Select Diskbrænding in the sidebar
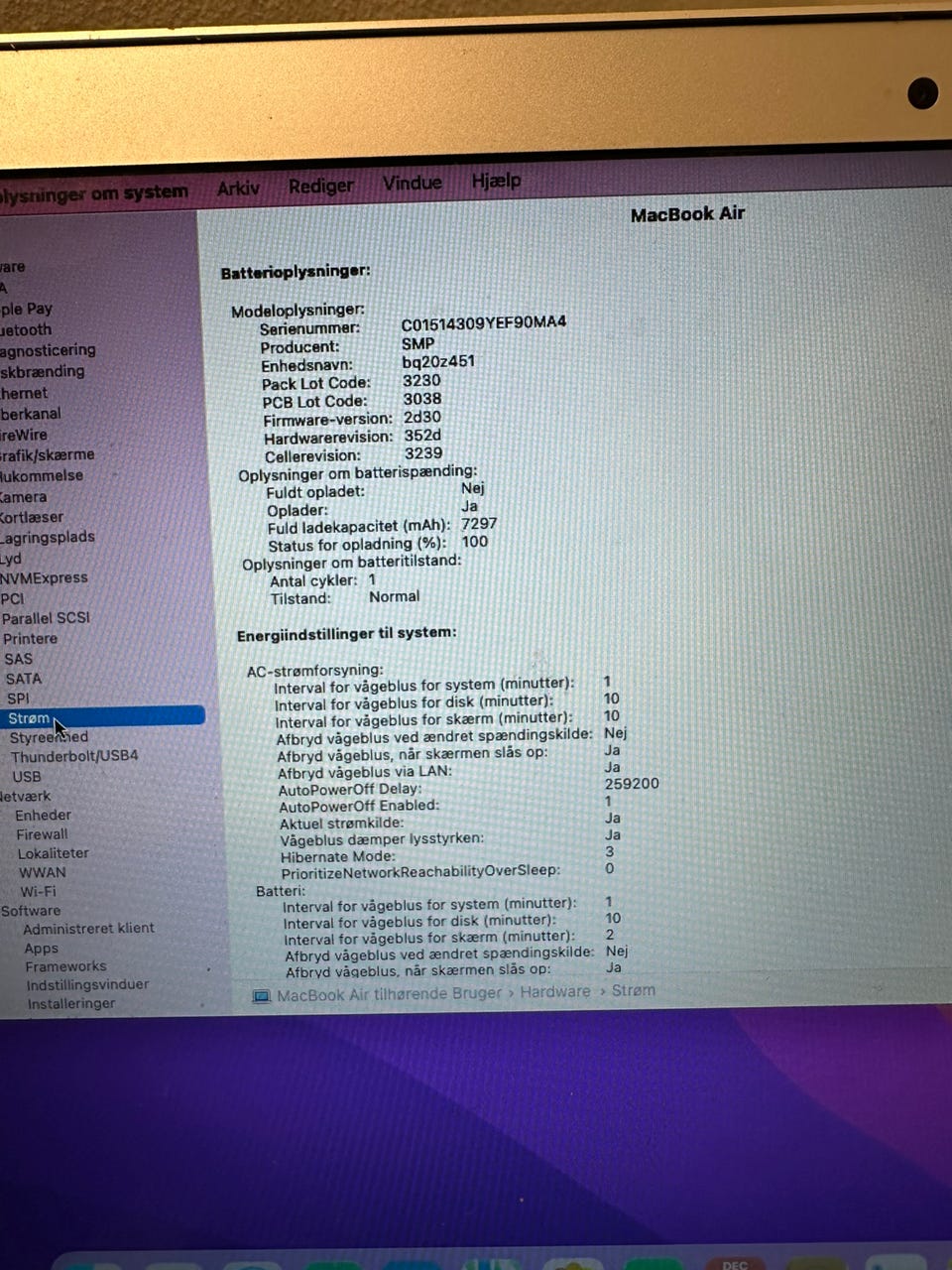Image resolution: width=952 pixels, height=1270 pixels. tap(43, 371)
